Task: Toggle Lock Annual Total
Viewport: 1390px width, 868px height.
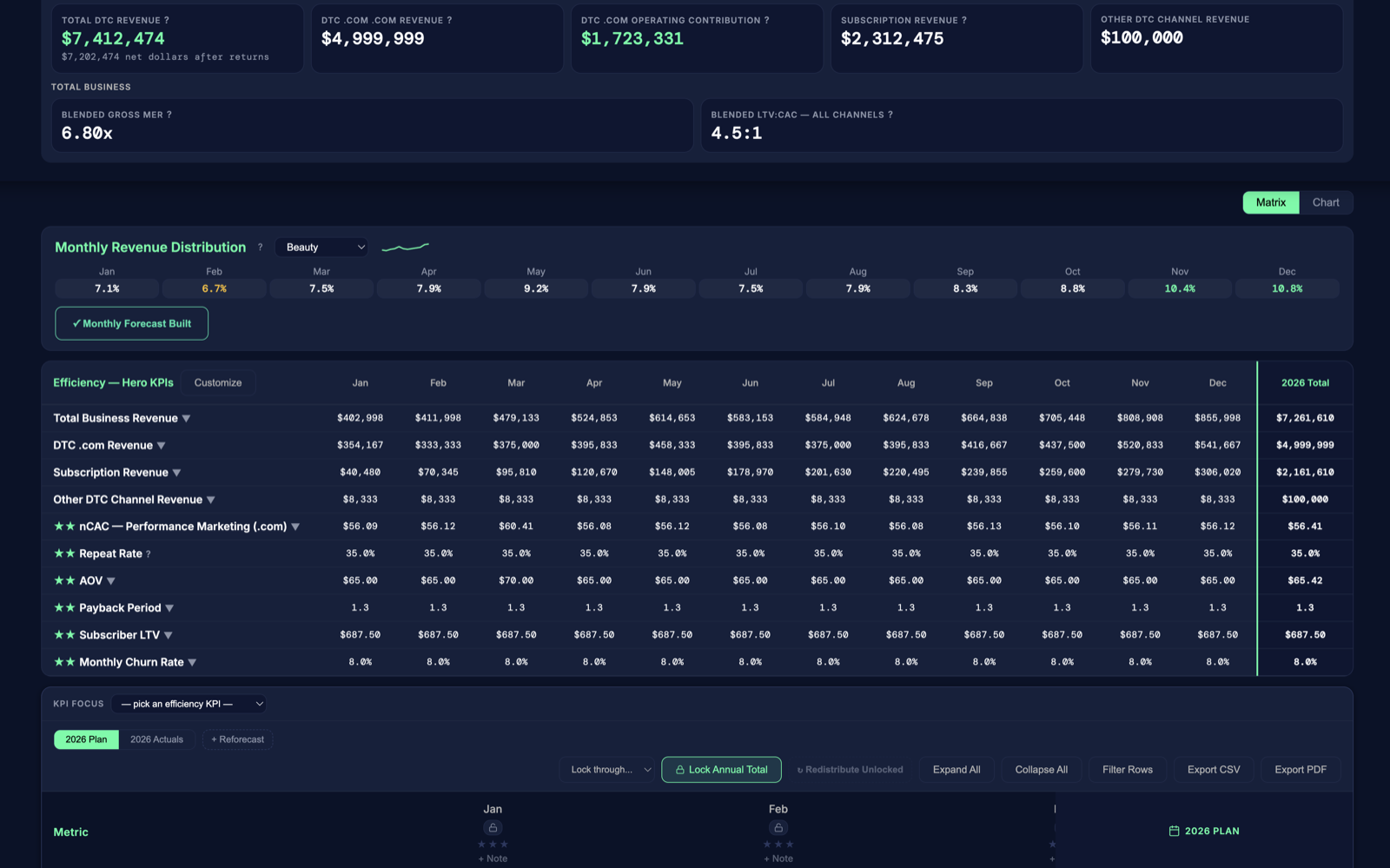Action: click(721, 770)
